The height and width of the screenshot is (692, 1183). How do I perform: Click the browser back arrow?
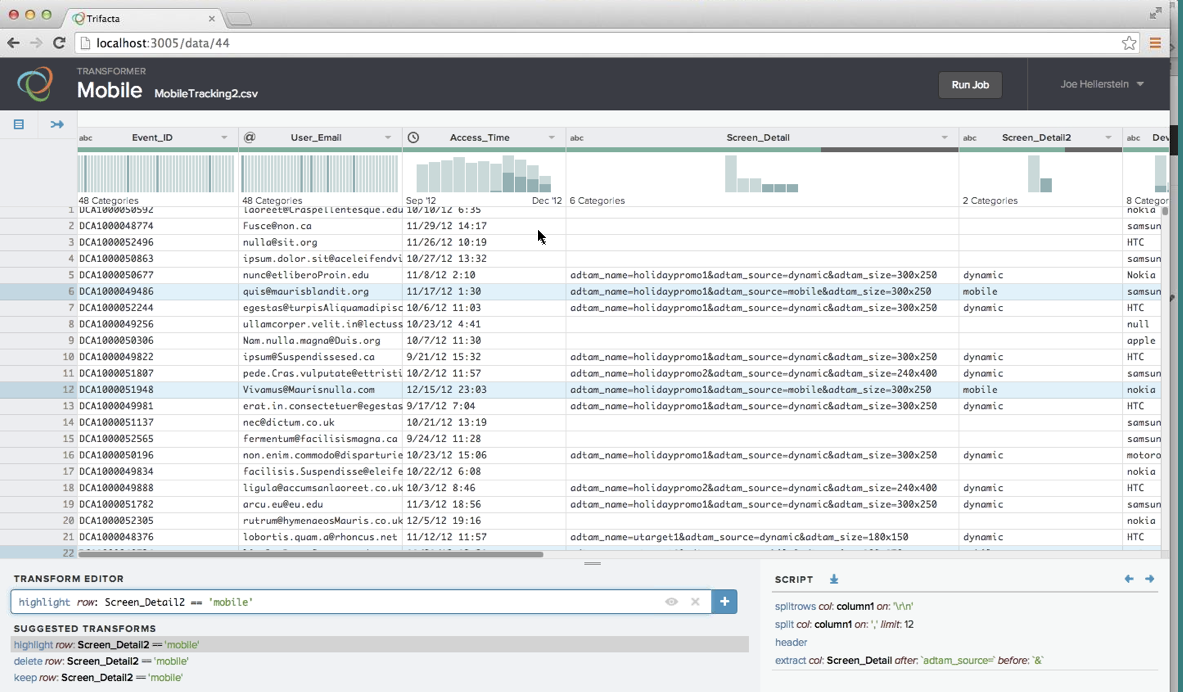pos(13,43)
